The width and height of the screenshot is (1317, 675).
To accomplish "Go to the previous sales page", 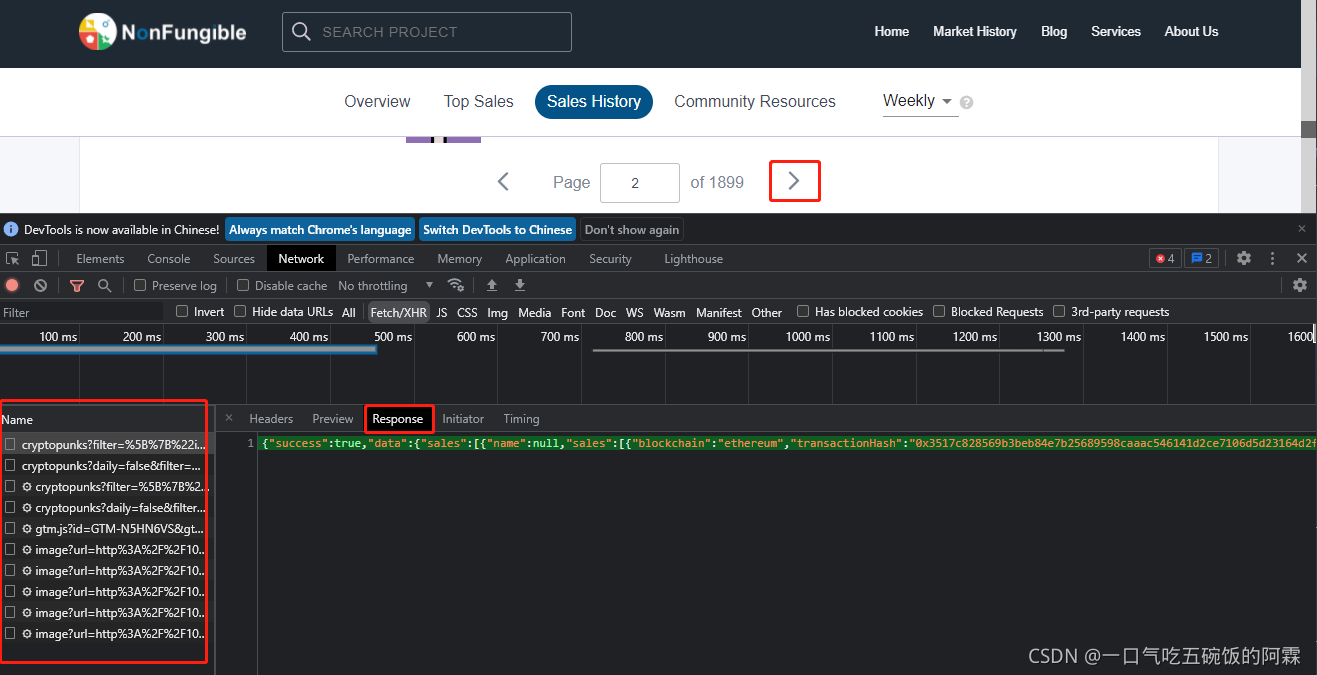I will point(503,182).
